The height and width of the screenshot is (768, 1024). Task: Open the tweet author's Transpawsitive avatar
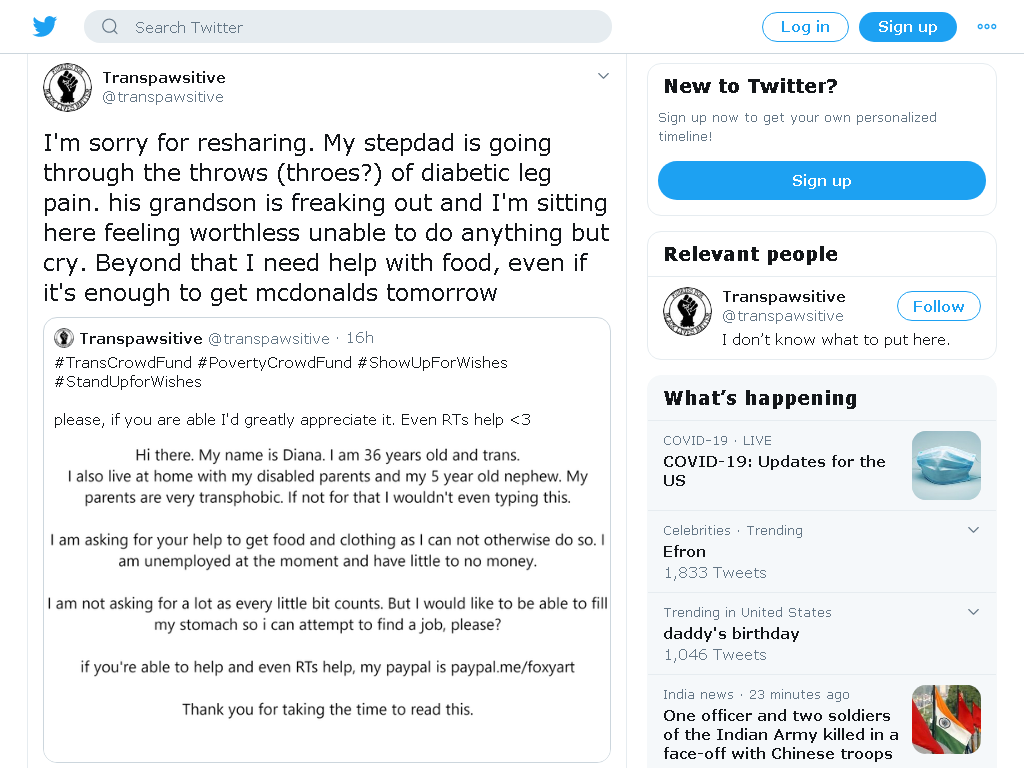click(x=67, y=88)
